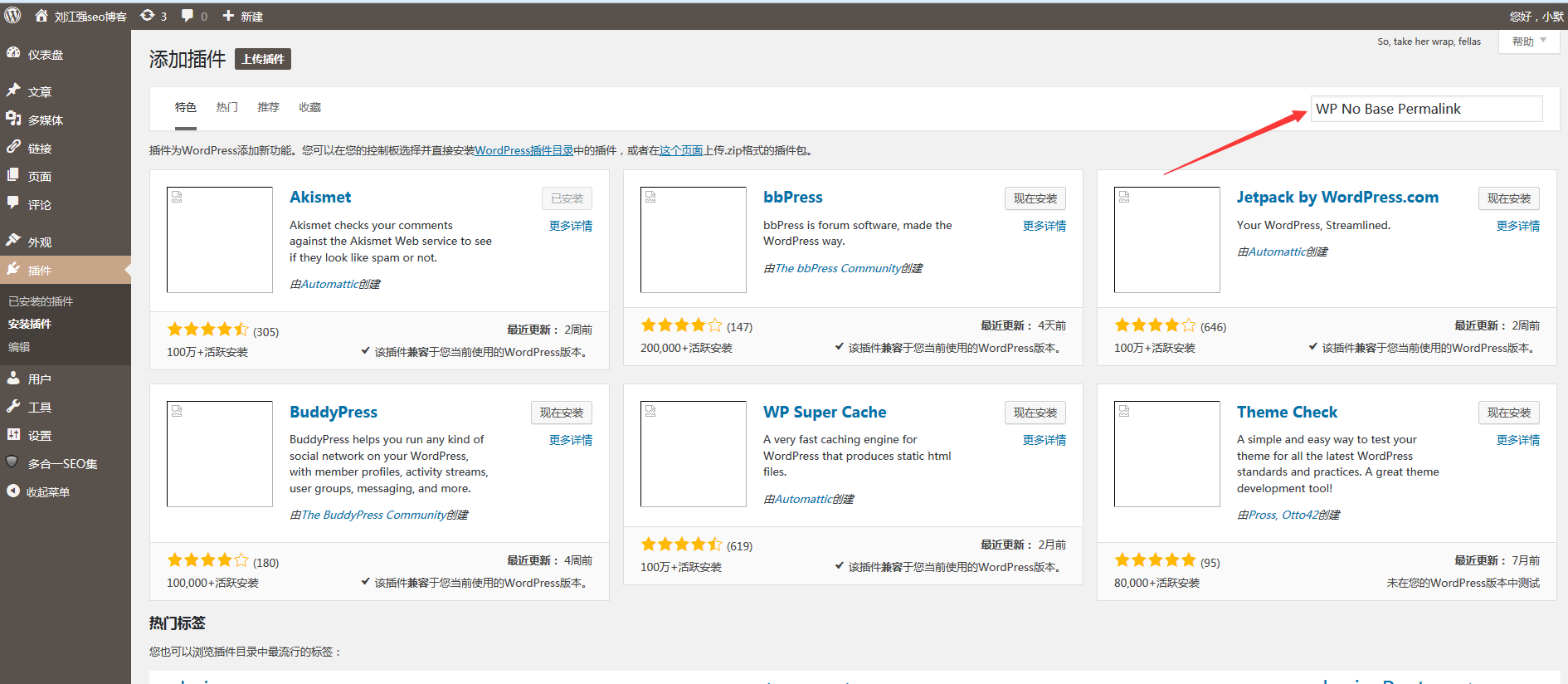The image size is (1568, 684).
Task: Open 仪表盘 dashboard icon in sidebar
Action: click(x=13, y=53)
